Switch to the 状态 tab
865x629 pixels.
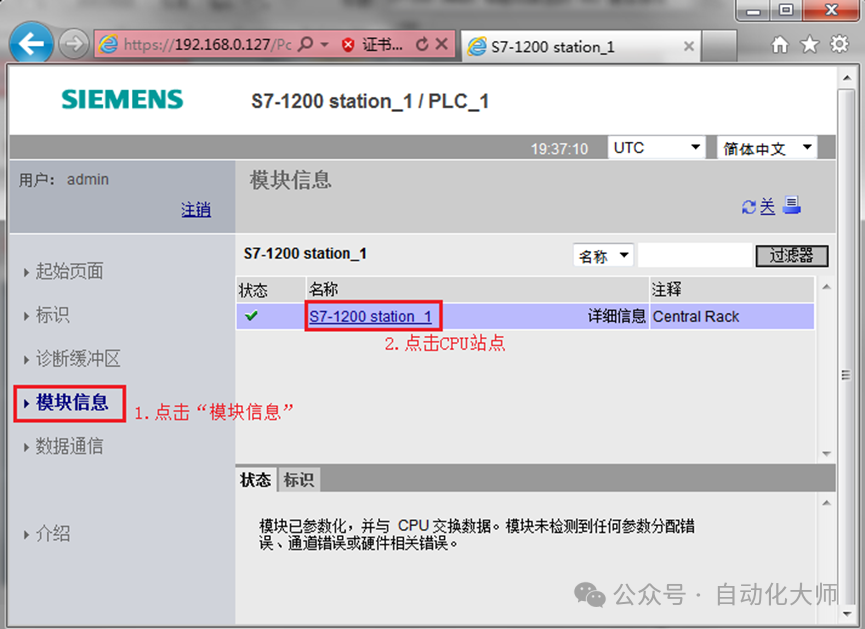[255, 479]
